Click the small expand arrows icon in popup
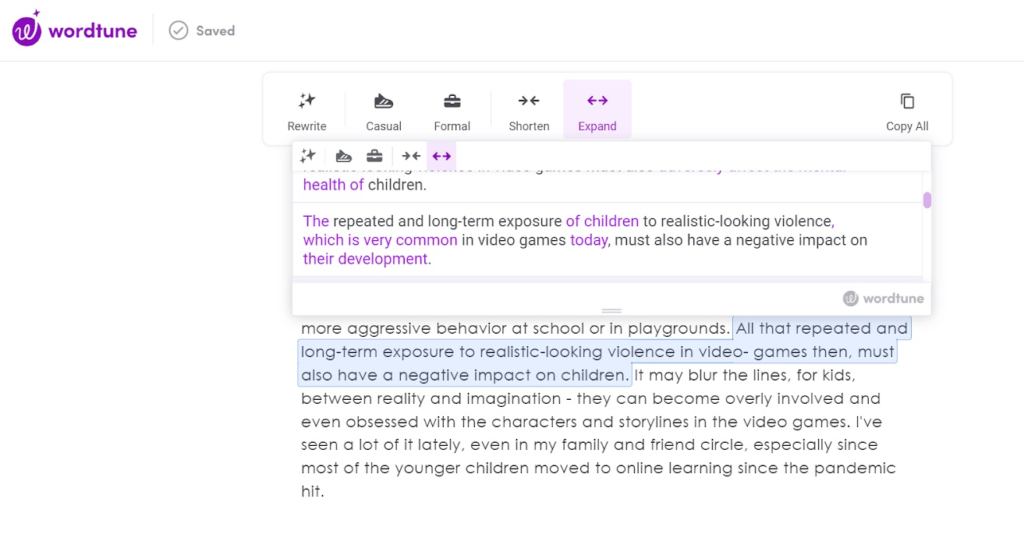The width and height of the screenshot is (1024, 541). tap(441, 156)
